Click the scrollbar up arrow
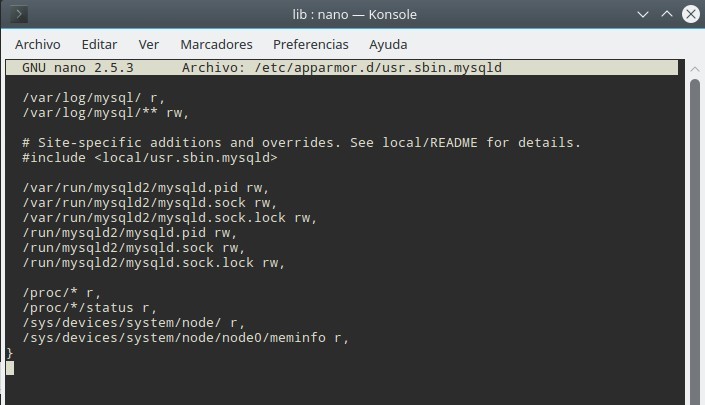Screen dimensions: 705x405 pyautogui.click(x=695, y=69)
